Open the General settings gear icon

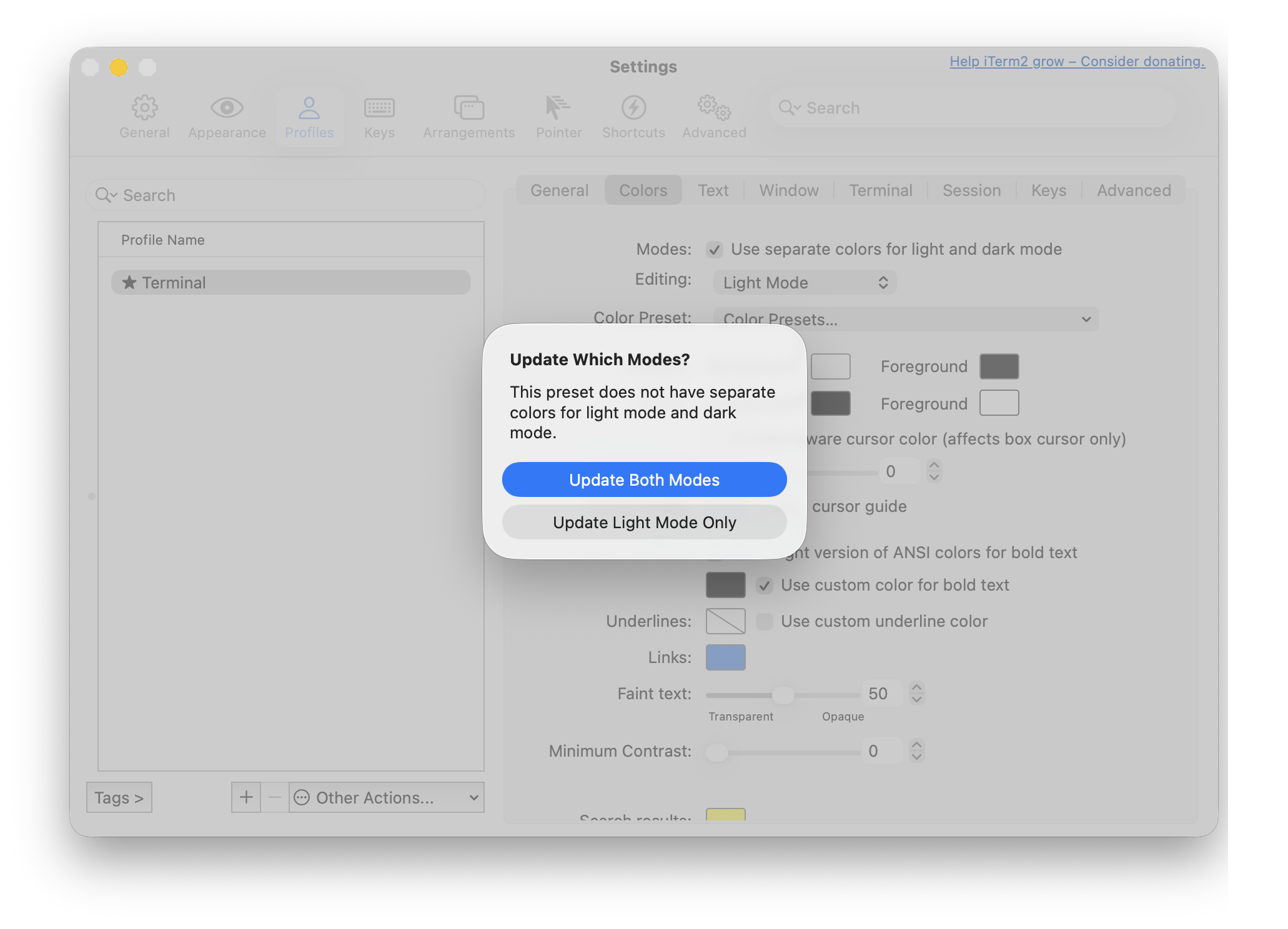[x=144, y=108]
